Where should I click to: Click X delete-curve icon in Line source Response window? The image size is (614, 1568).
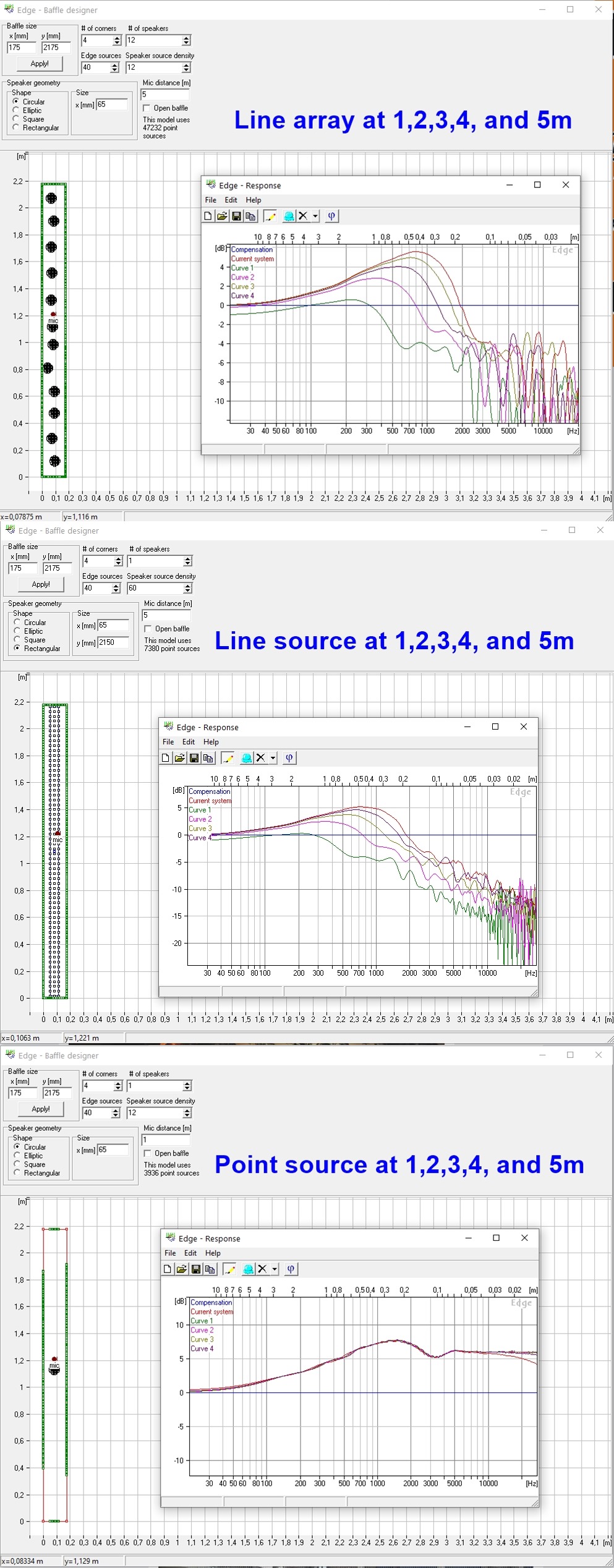pyautogui.click(x=261, y=757)
